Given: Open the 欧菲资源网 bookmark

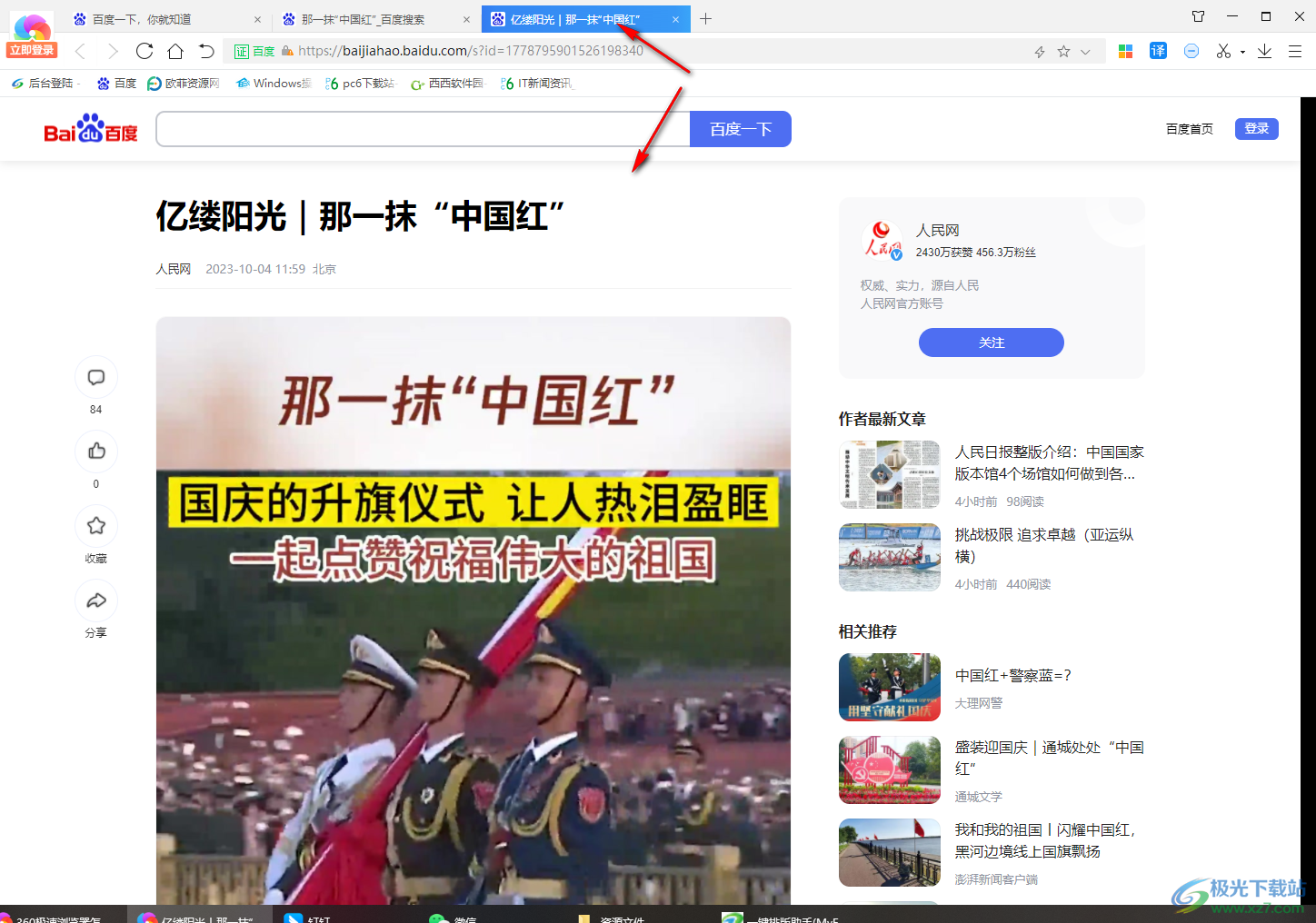Looking at the screenshot, I should coord(184,83).
